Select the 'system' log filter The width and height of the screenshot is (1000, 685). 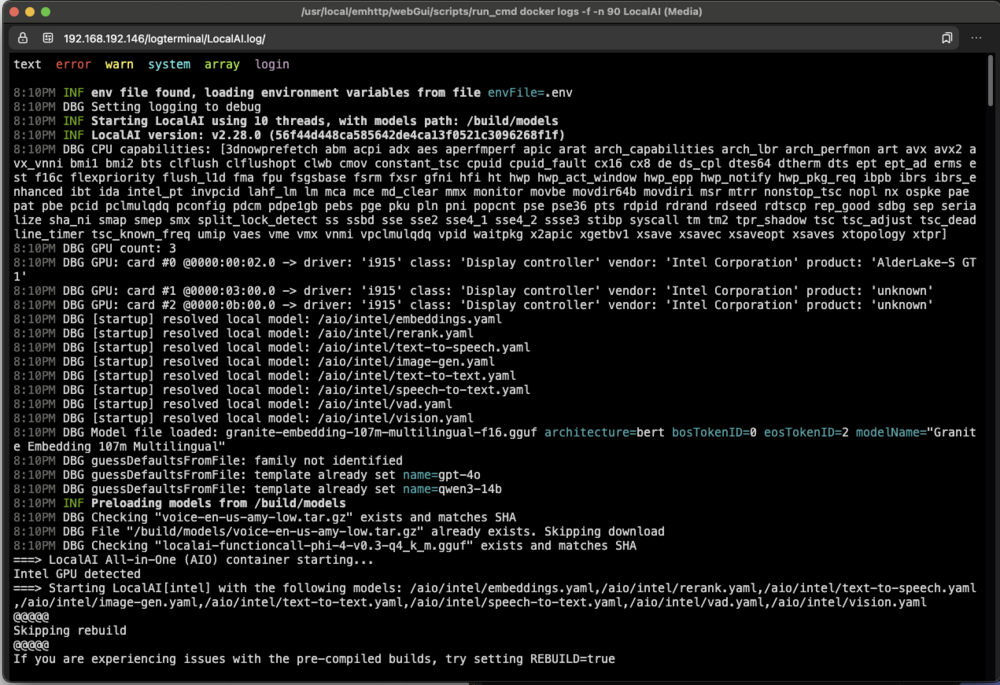pos(169,64)
